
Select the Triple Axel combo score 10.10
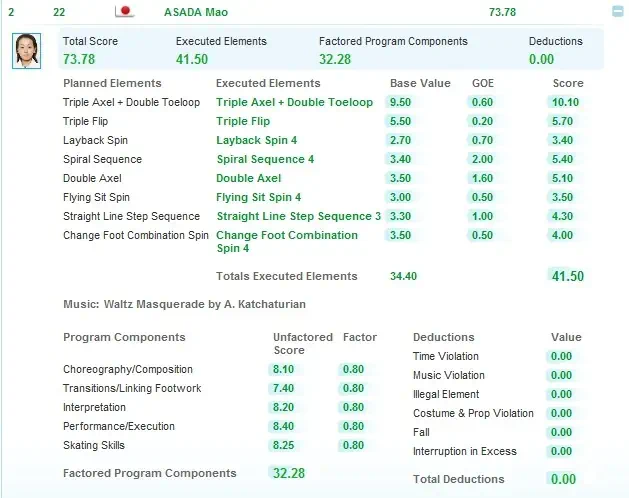[x=566, y=102]
